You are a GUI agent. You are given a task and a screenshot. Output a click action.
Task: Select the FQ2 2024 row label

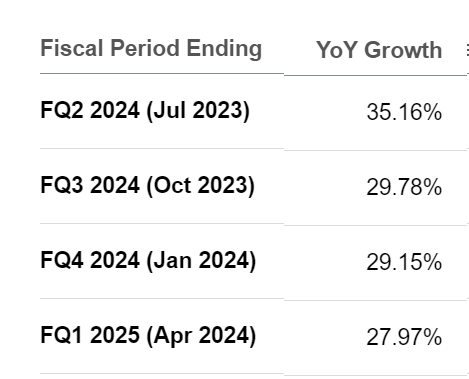pos(90,110)
